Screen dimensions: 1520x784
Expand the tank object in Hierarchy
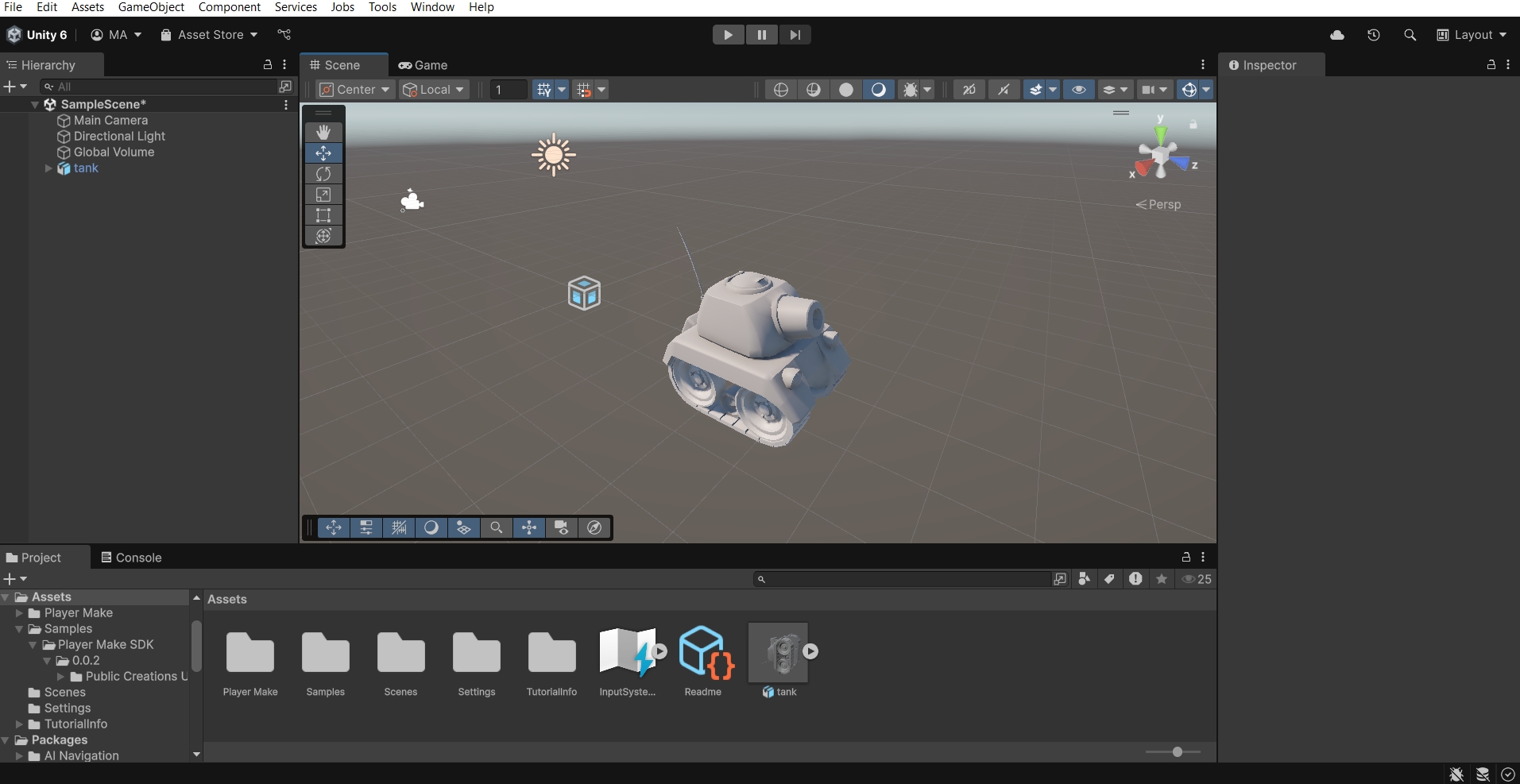[48, 168]
